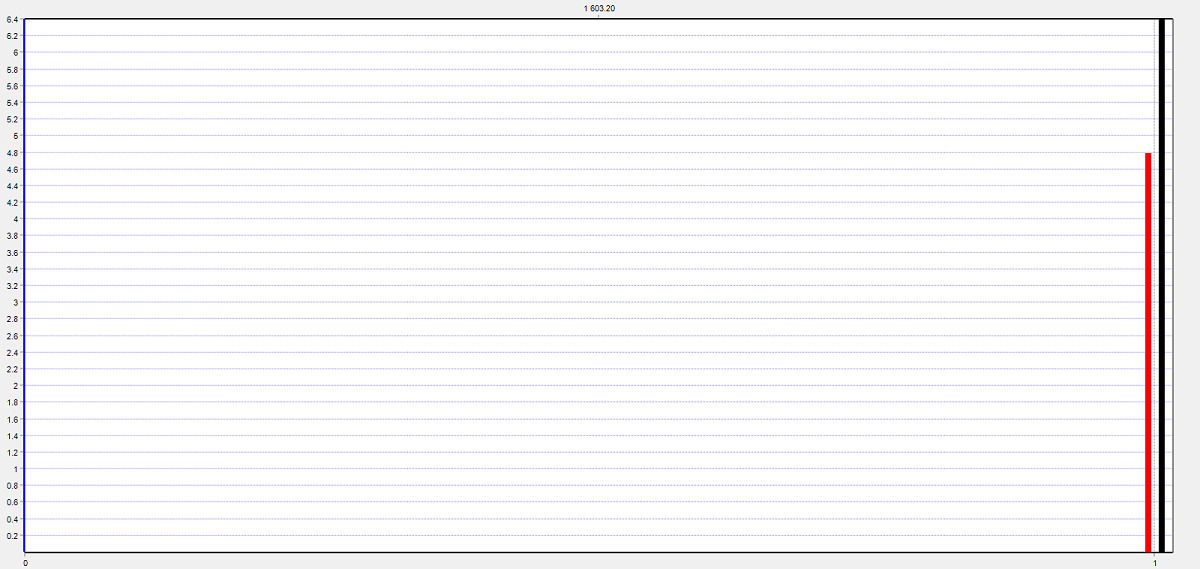Click the 5.8 value on the vertical axis
Image resolution: width=1200 pixels, height=569 pixels.
(x=12, y=69)
